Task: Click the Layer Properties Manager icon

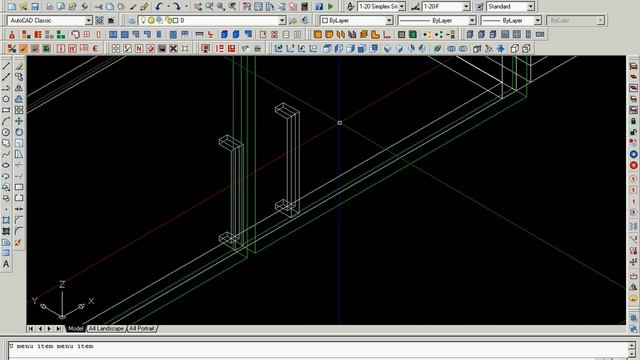Action: pos(131,20)
